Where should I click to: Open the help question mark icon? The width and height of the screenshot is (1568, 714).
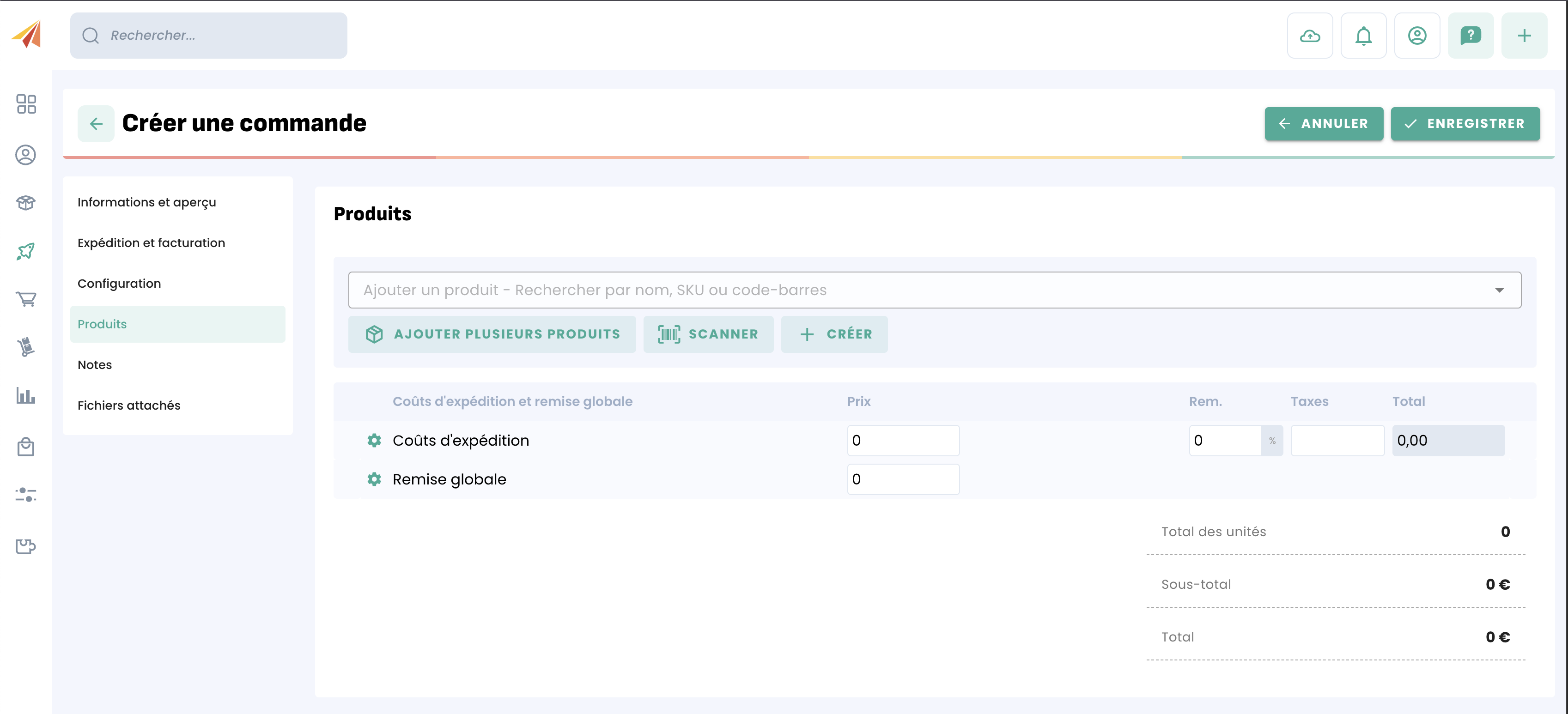pyautogui.click(x=1470, y=36)
